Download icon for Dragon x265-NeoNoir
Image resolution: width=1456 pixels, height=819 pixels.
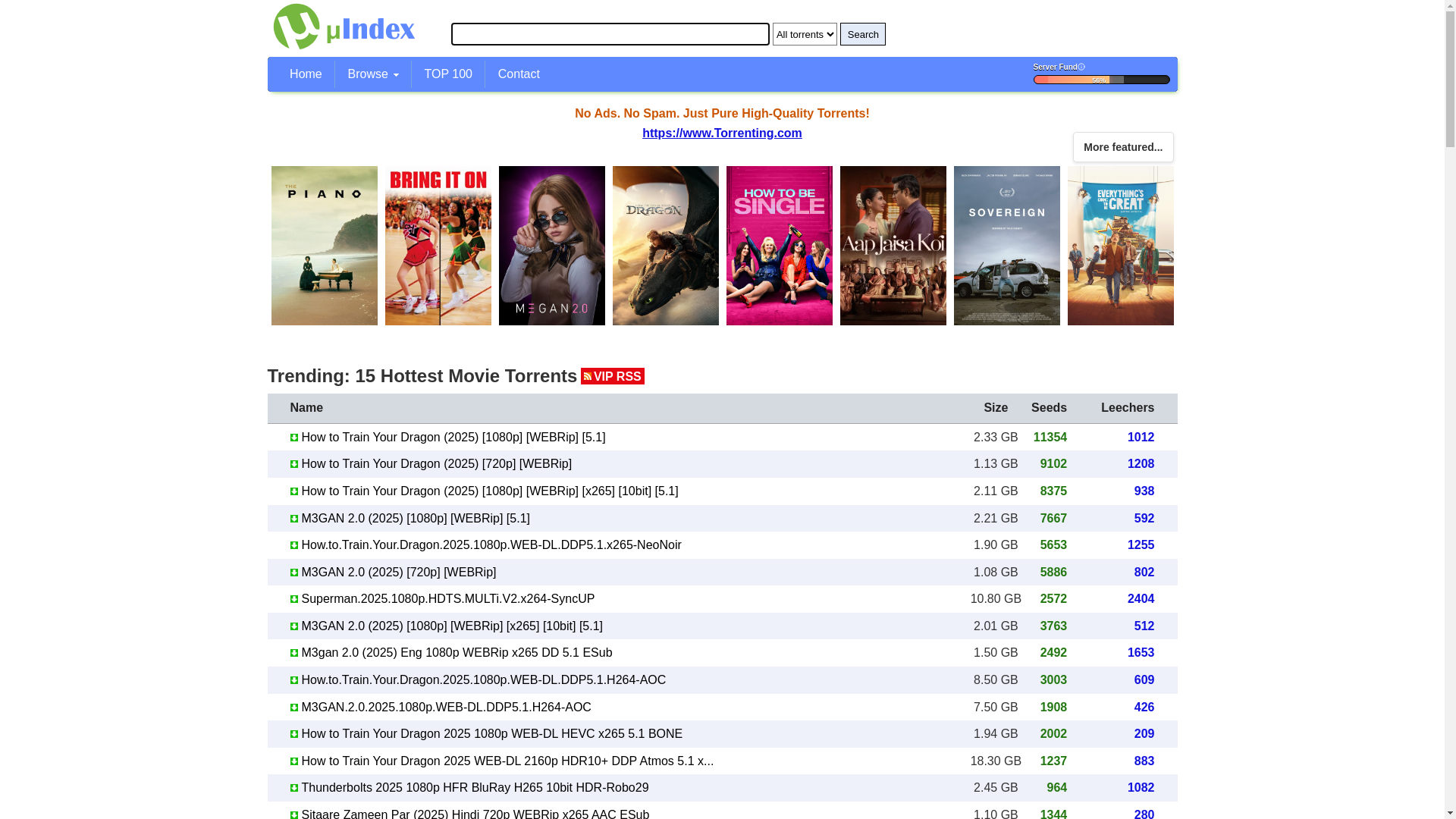click(294, 545)
